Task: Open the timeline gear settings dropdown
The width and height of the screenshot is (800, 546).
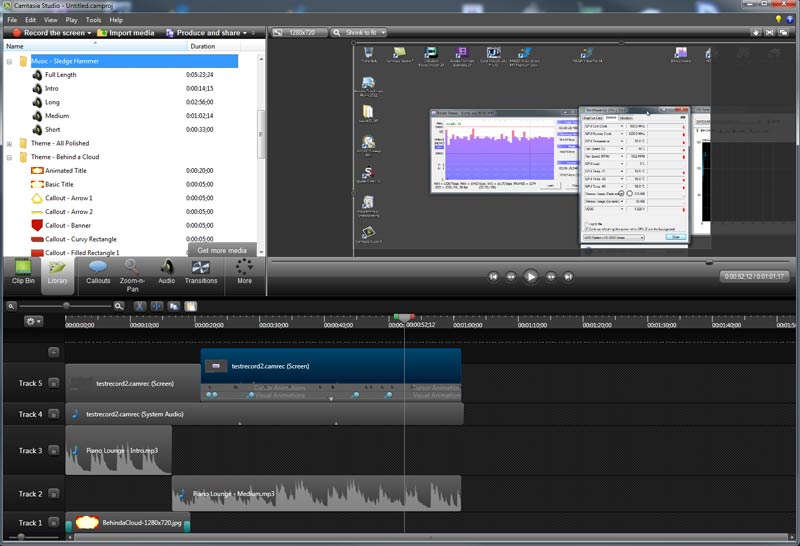Action: 33,321
